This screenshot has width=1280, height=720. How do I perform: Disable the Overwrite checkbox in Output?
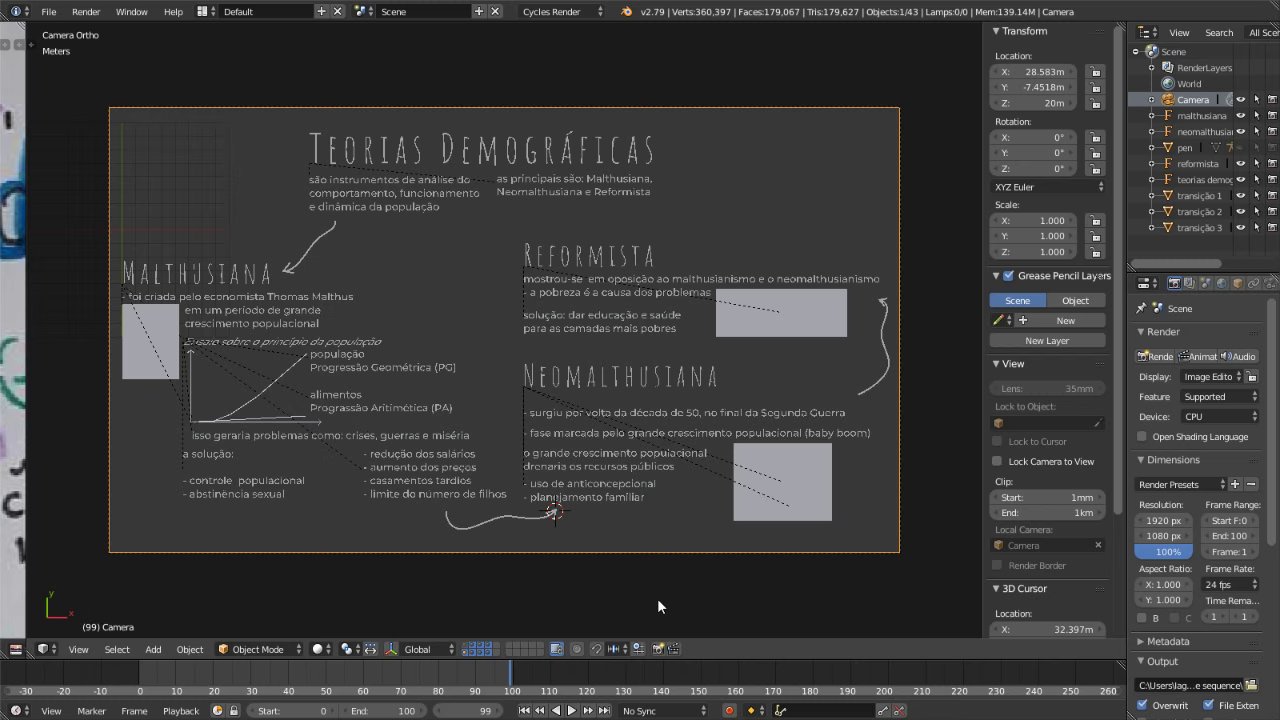point(1143,705)
